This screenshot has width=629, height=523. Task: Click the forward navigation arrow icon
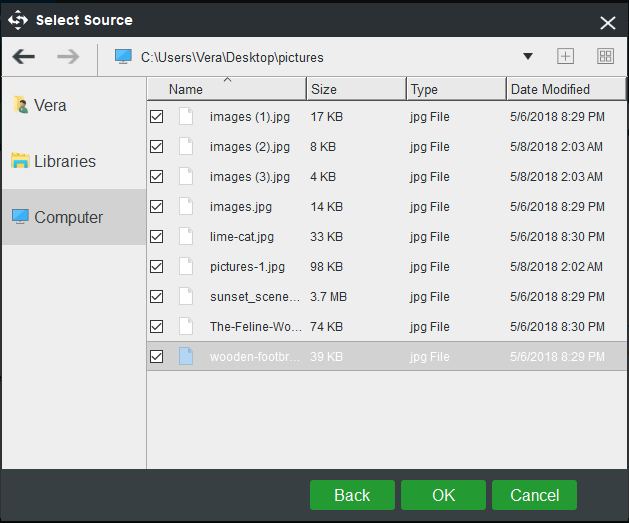[x=68, y=57]
